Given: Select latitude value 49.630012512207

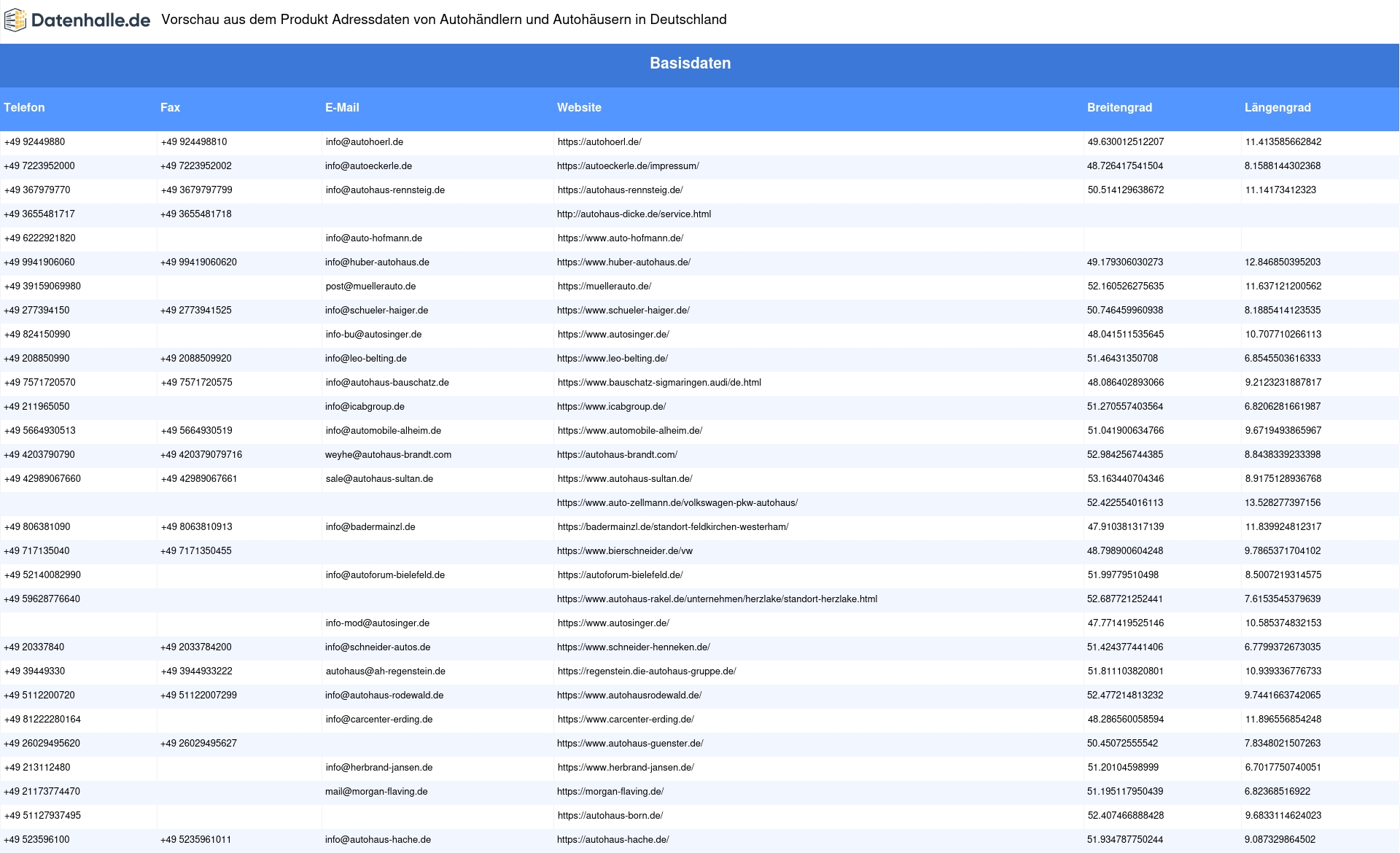Looking at the screenshot, I should pyautogui.click(x=1126, y=142).
